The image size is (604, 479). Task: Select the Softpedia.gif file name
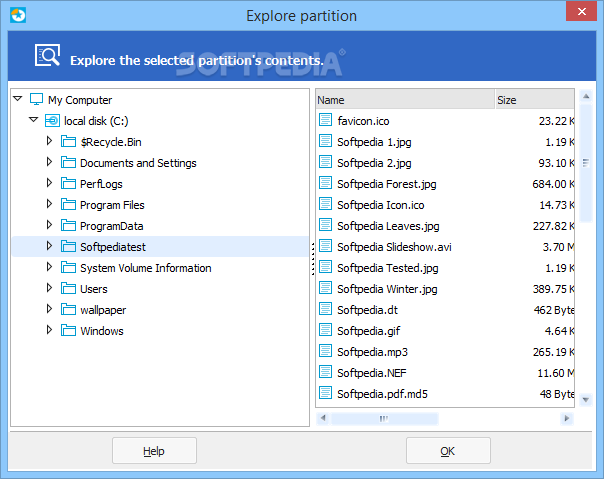click(x=369, y=331)
